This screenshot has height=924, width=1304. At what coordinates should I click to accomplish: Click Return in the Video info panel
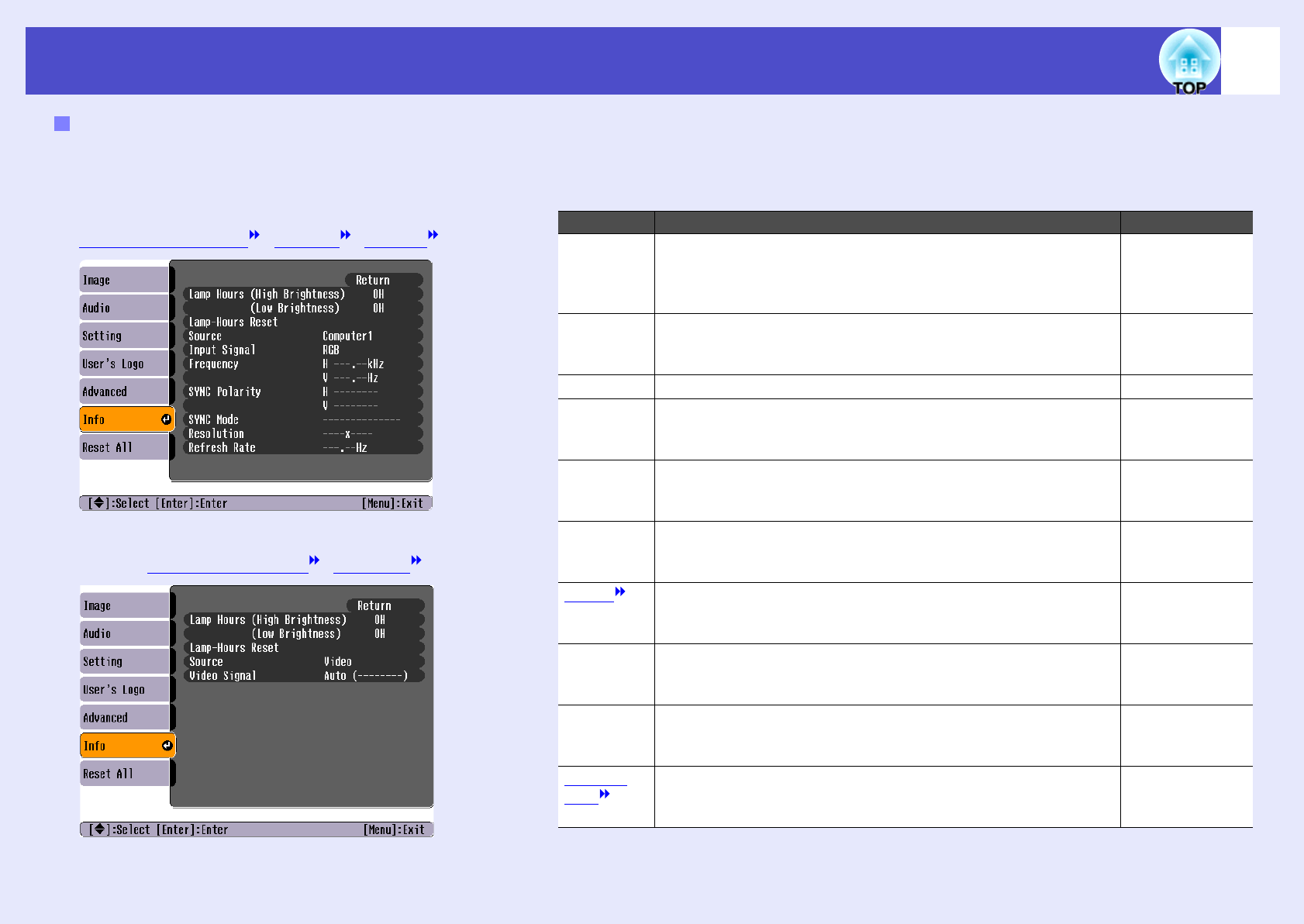[x=385, y=605]
